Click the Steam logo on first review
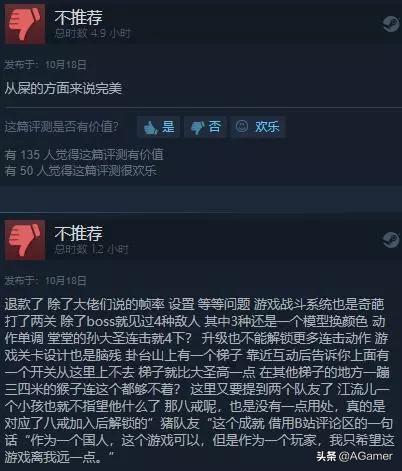The width and height of the screenshot is (402, 471). click(x=391, y=24)
